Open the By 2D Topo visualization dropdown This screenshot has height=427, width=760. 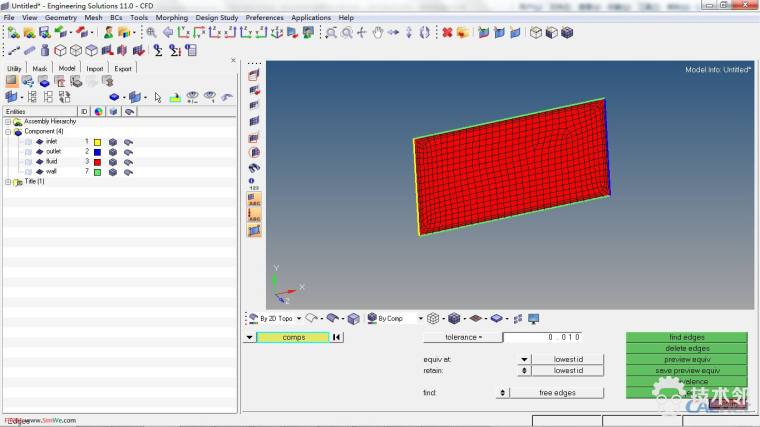(x=298, y=318)
